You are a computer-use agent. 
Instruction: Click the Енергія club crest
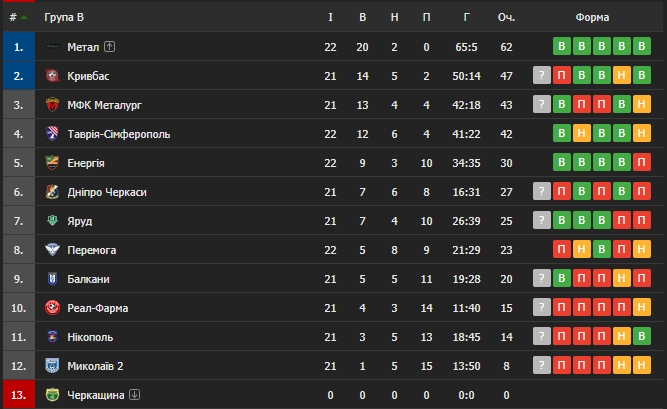52,163
